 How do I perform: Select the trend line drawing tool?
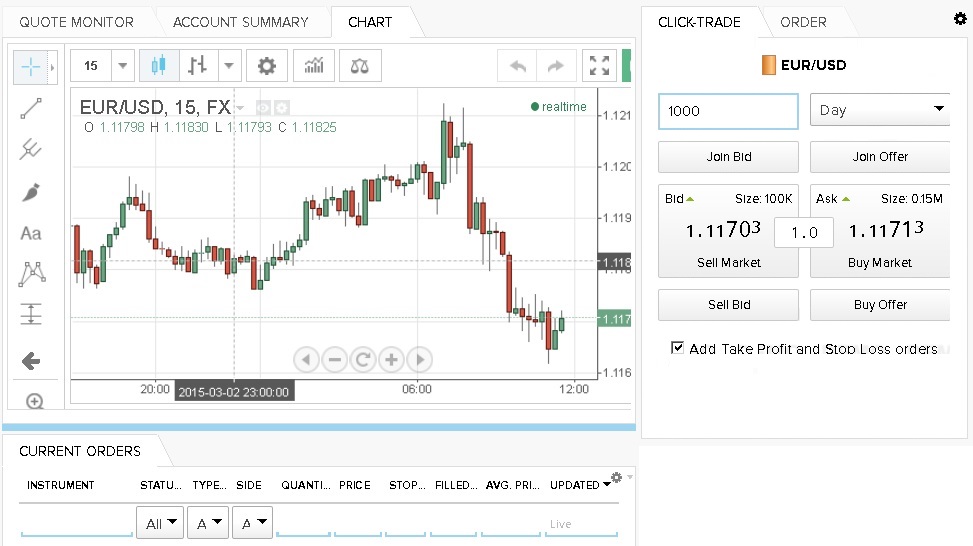[x=31, y=108]
